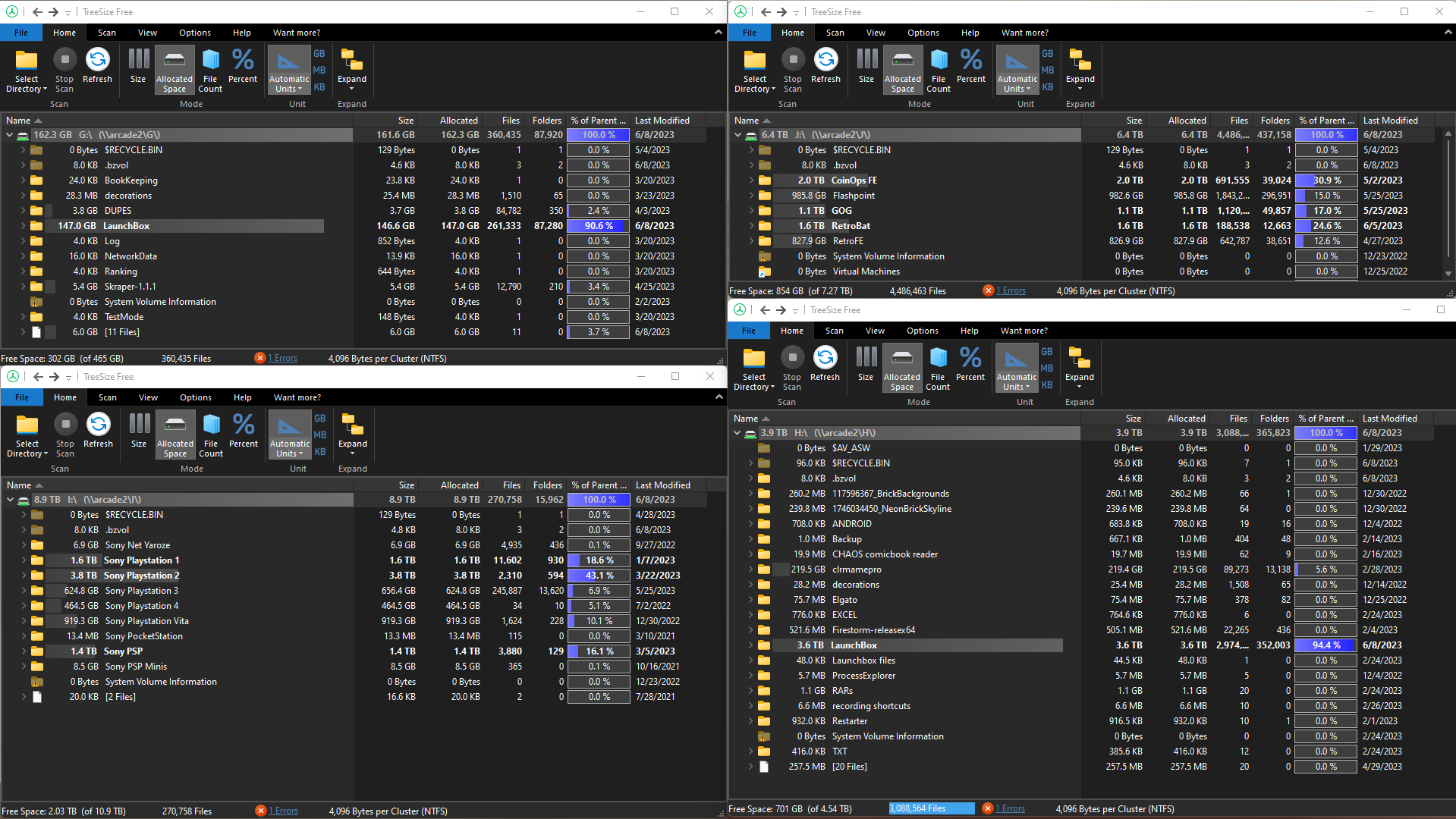Image resolution: width=1456 pixels, height=819 pixels.
Task: Expand Sony Playstation 2 folder
Action: [24, 576]
